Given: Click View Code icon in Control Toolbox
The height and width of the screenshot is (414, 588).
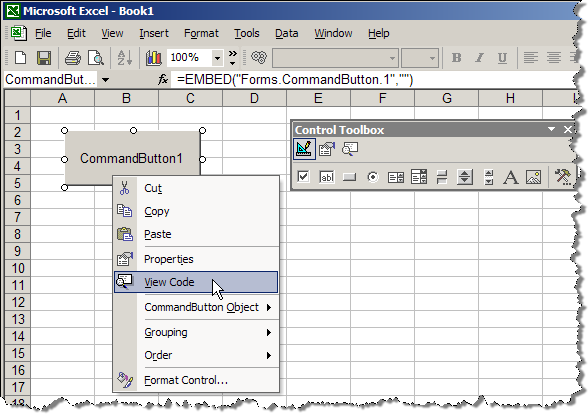Looking at the screenshot, I should [x=350, y=149].
